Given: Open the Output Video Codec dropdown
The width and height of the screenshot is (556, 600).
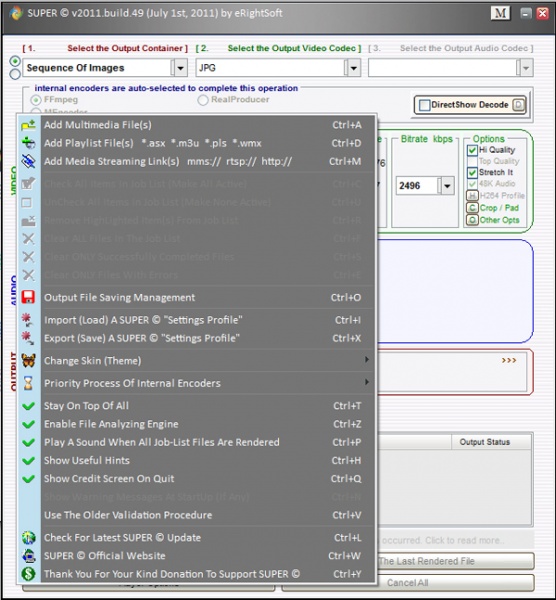Looking at the screenshot, I should tap(354, 68).
